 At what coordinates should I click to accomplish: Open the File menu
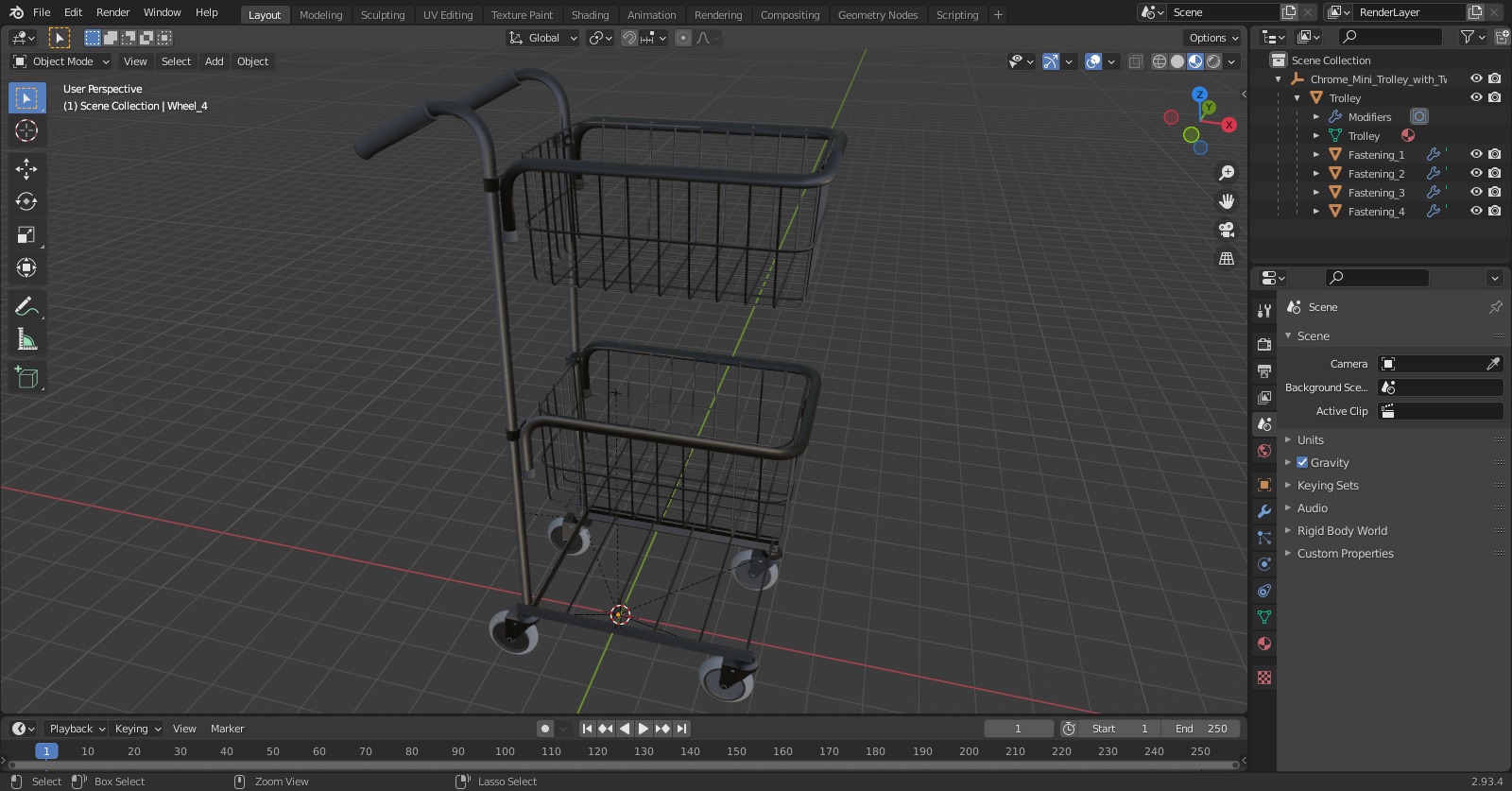42,12
